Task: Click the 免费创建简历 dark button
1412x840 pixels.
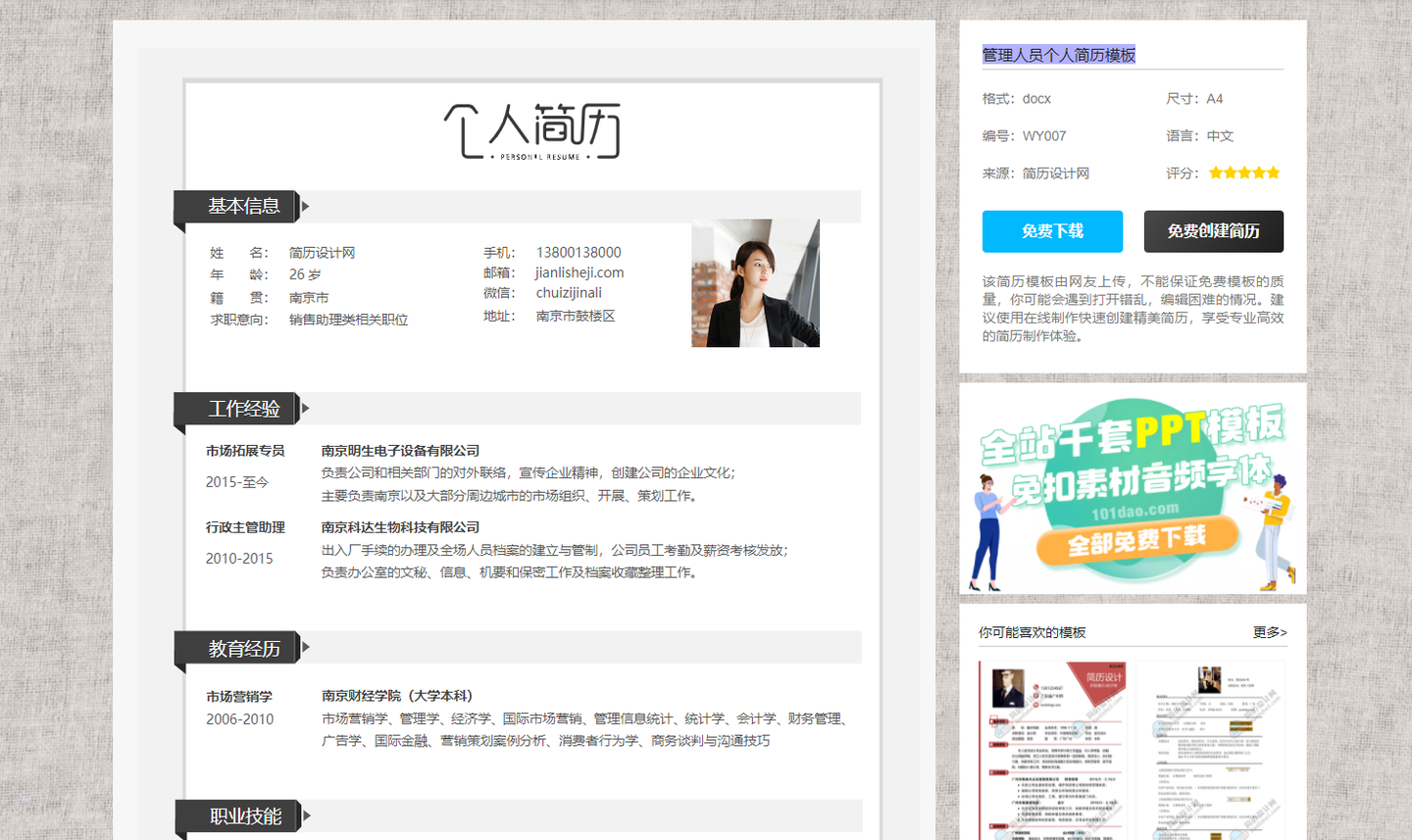Action: click(1213, 231)
